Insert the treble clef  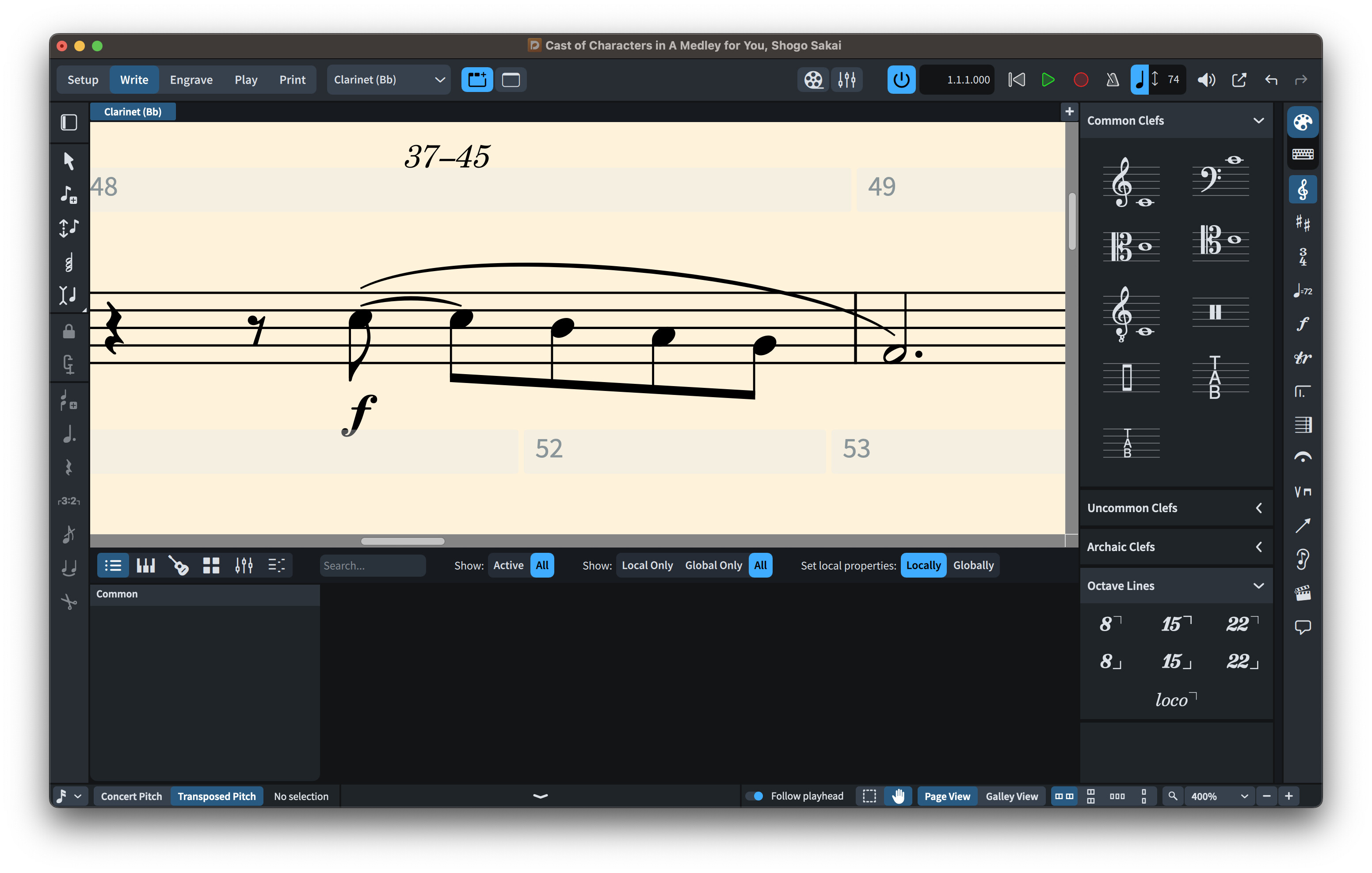1131,183
